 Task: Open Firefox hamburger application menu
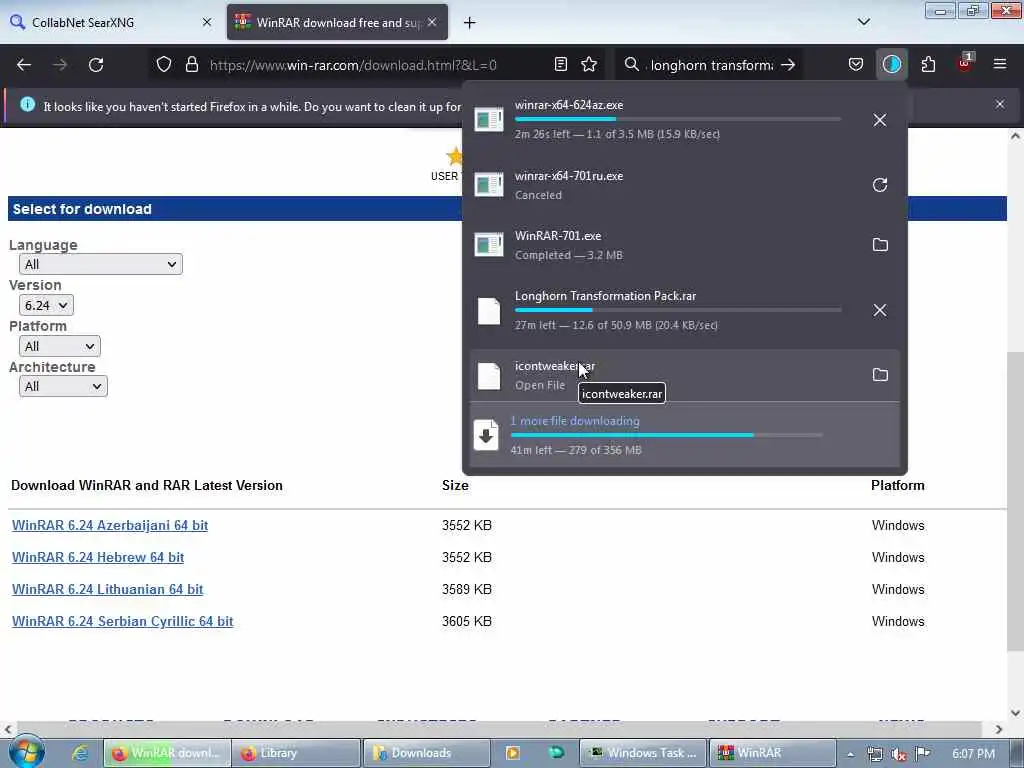[1000, 64]
